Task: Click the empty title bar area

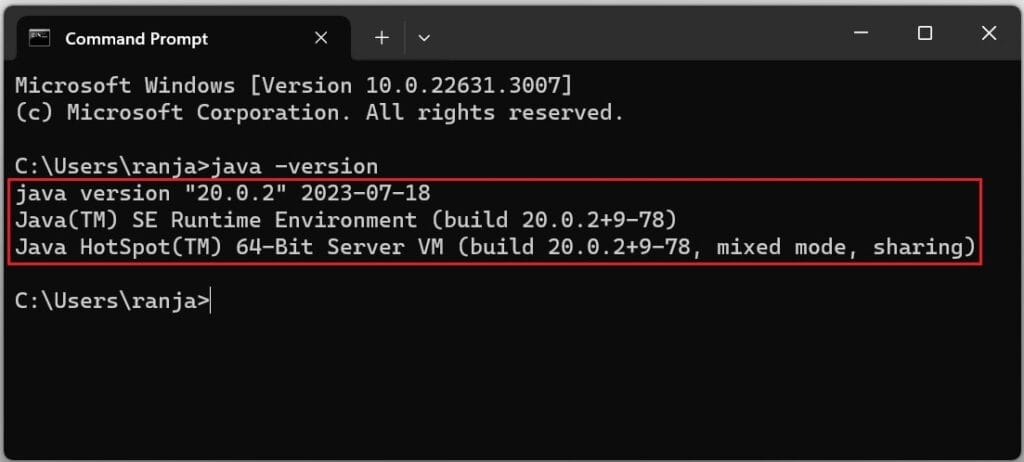Action: [x=633, y=36]
